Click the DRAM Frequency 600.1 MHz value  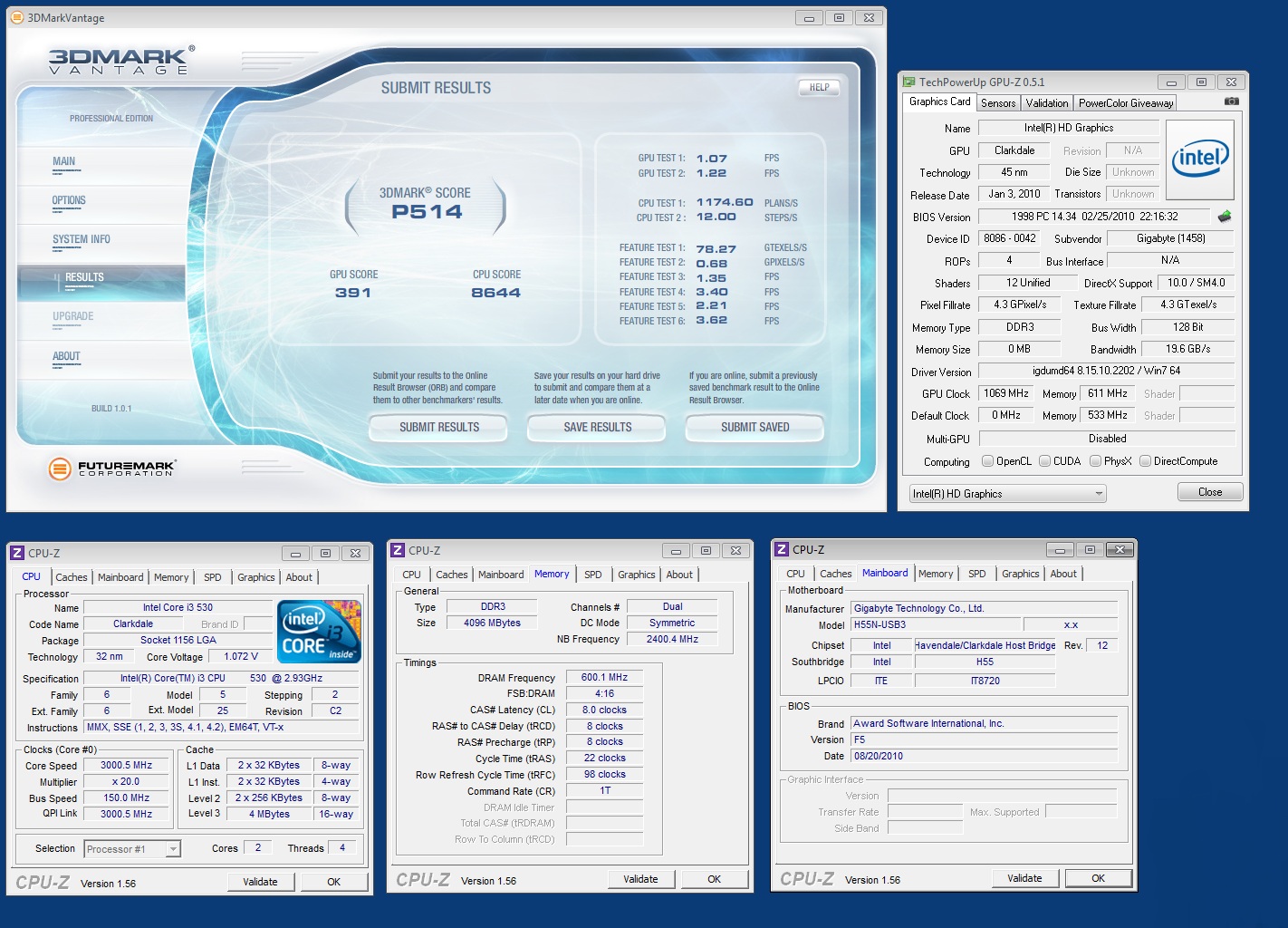604,678
